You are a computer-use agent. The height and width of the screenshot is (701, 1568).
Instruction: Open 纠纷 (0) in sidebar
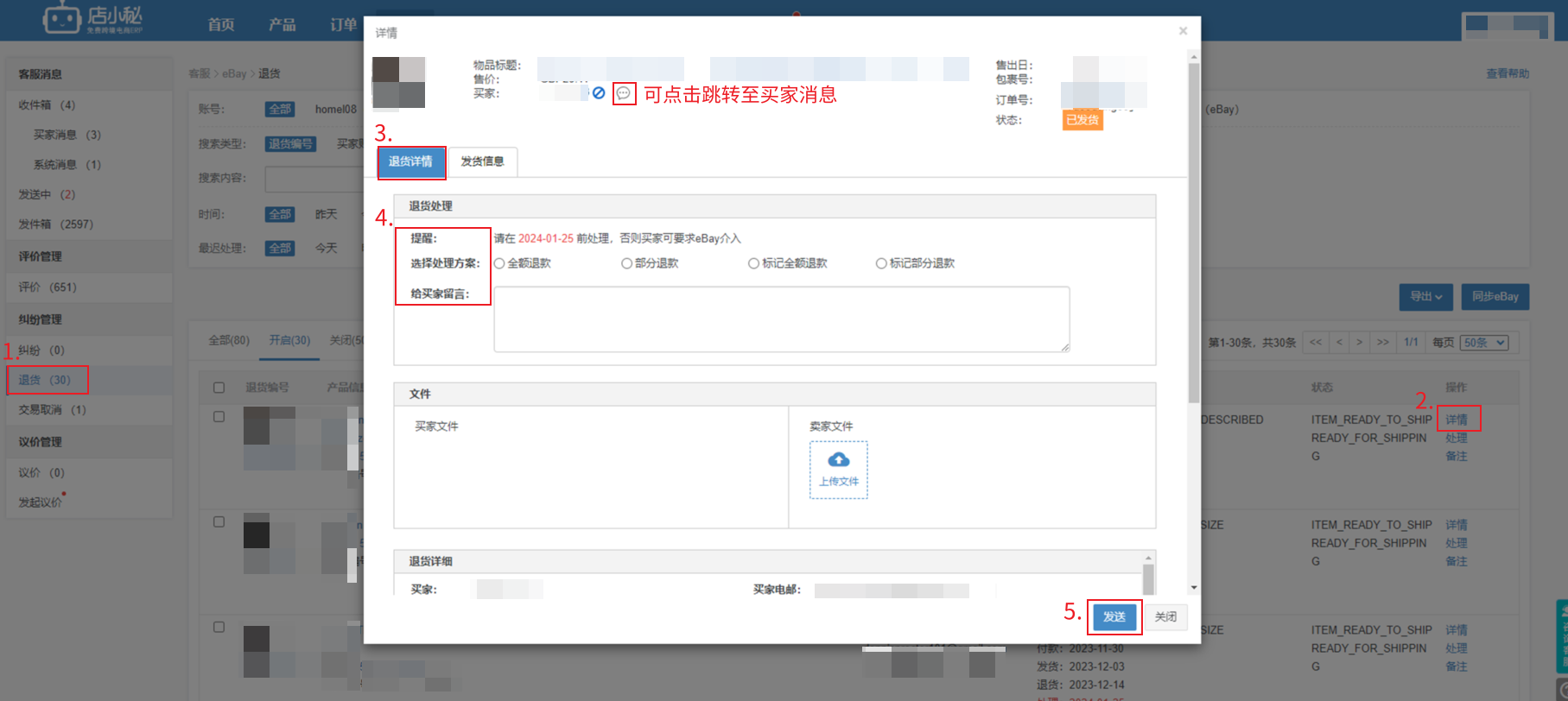(41, 350)
